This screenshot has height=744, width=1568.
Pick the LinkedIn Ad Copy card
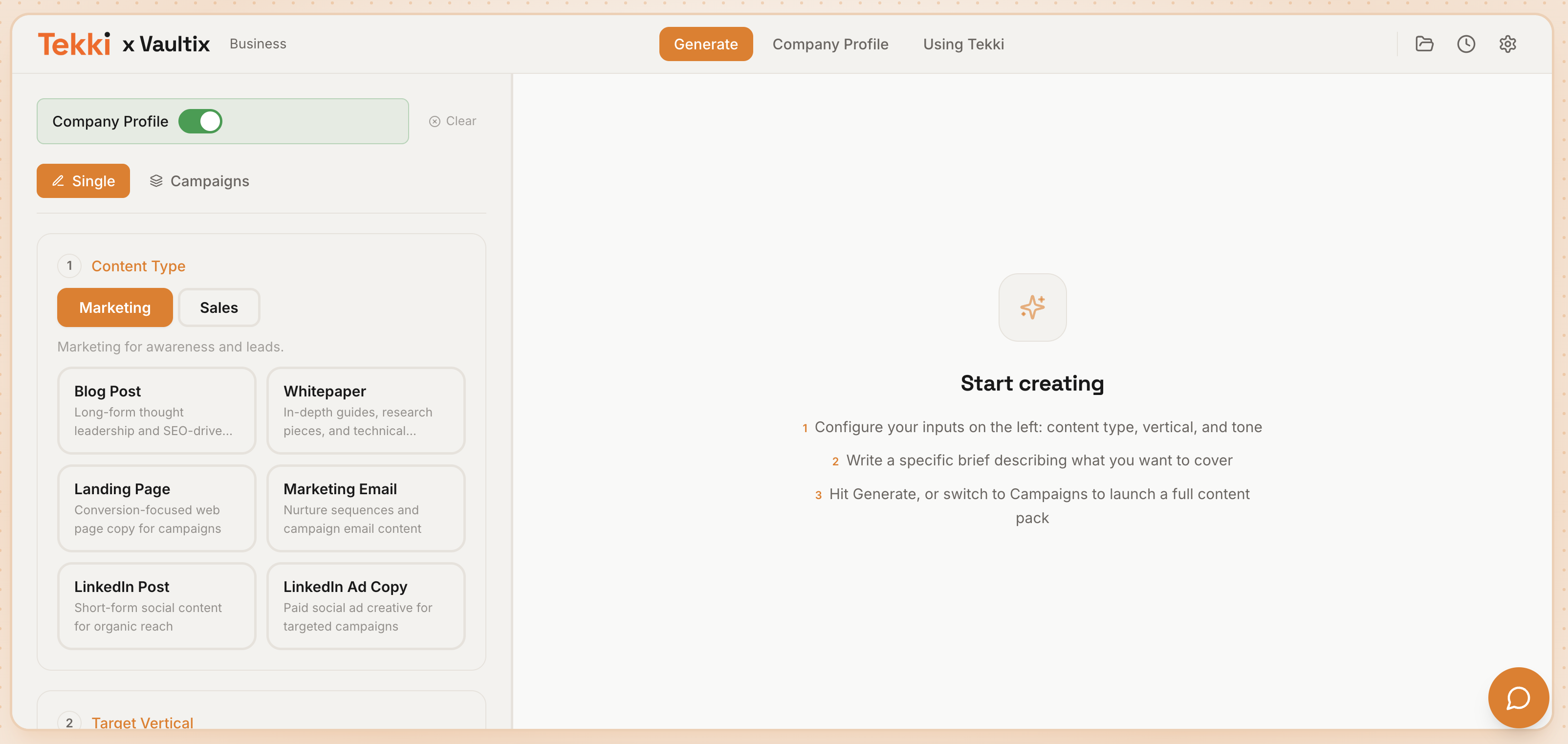click(x=365, y=606)
